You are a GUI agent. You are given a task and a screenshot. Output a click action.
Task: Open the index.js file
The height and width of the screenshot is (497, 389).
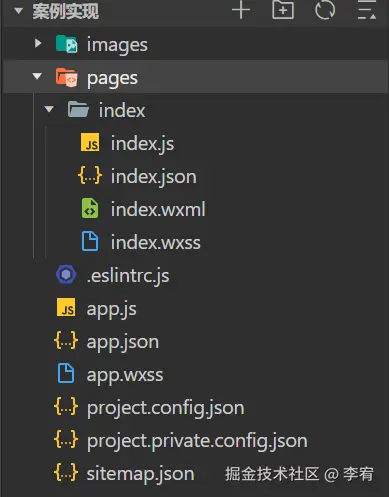click(x=143, y=144)
